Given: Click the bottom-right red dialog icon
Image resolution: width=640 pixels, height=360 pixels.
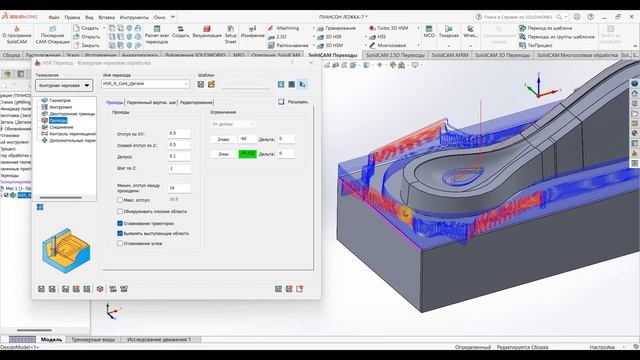Looking at the screenshot, I should 289,289.
